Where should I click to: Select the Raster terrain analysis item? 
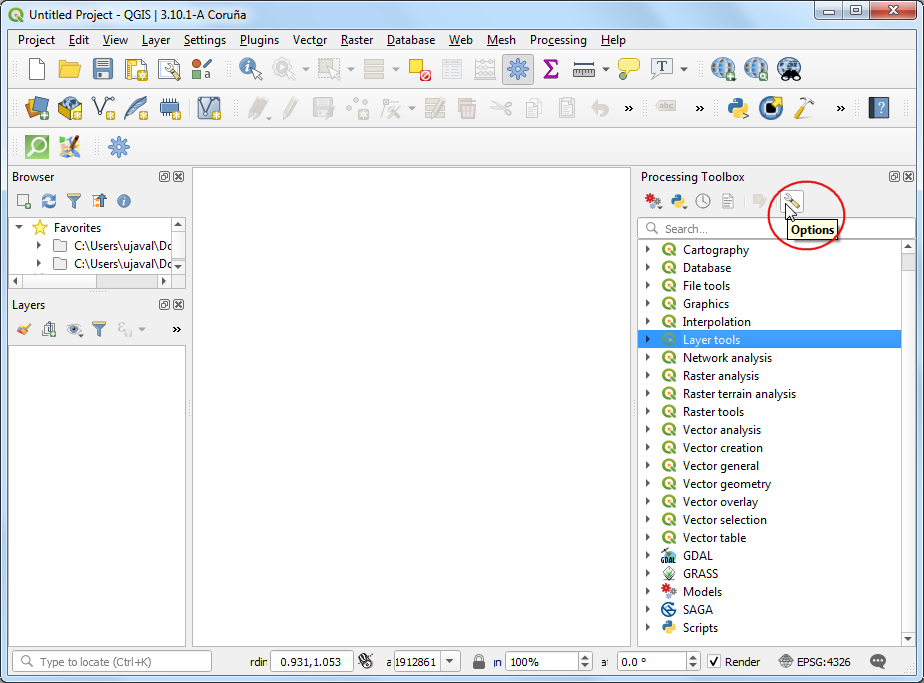[739, 394]
